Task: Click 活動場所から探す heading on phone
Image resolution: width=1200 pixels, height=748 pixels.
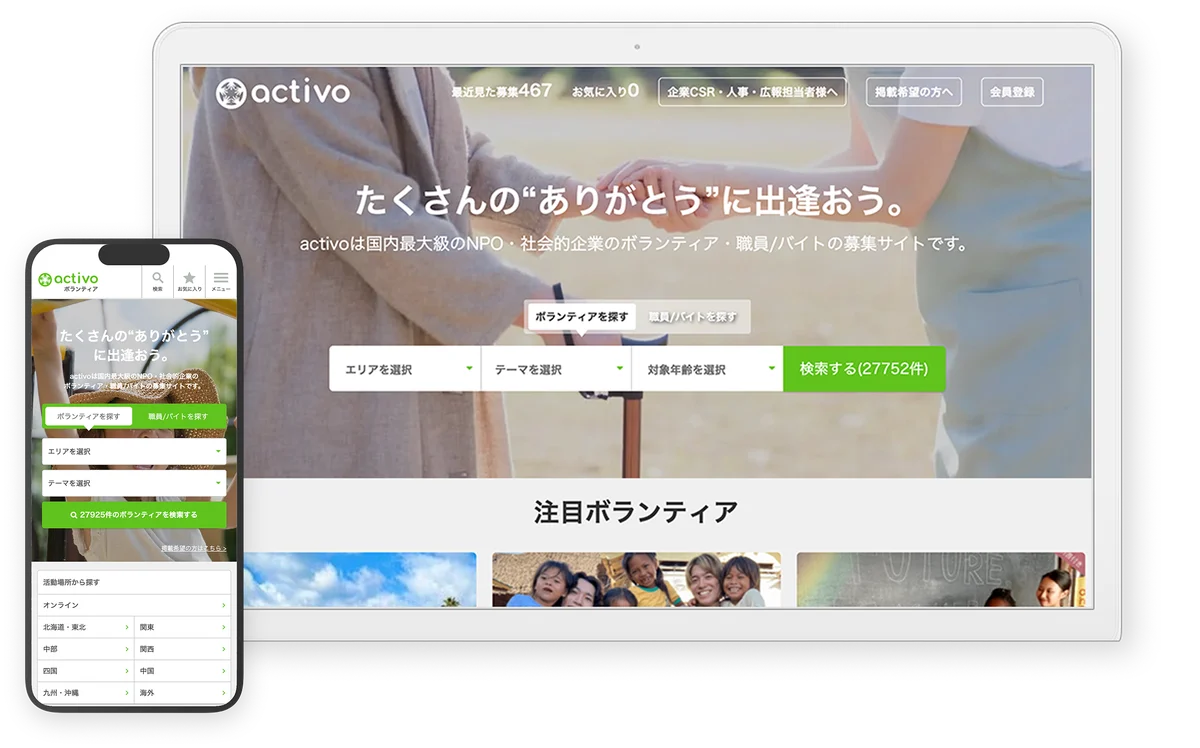Action: pyautogui.click(x=71, y=582)
